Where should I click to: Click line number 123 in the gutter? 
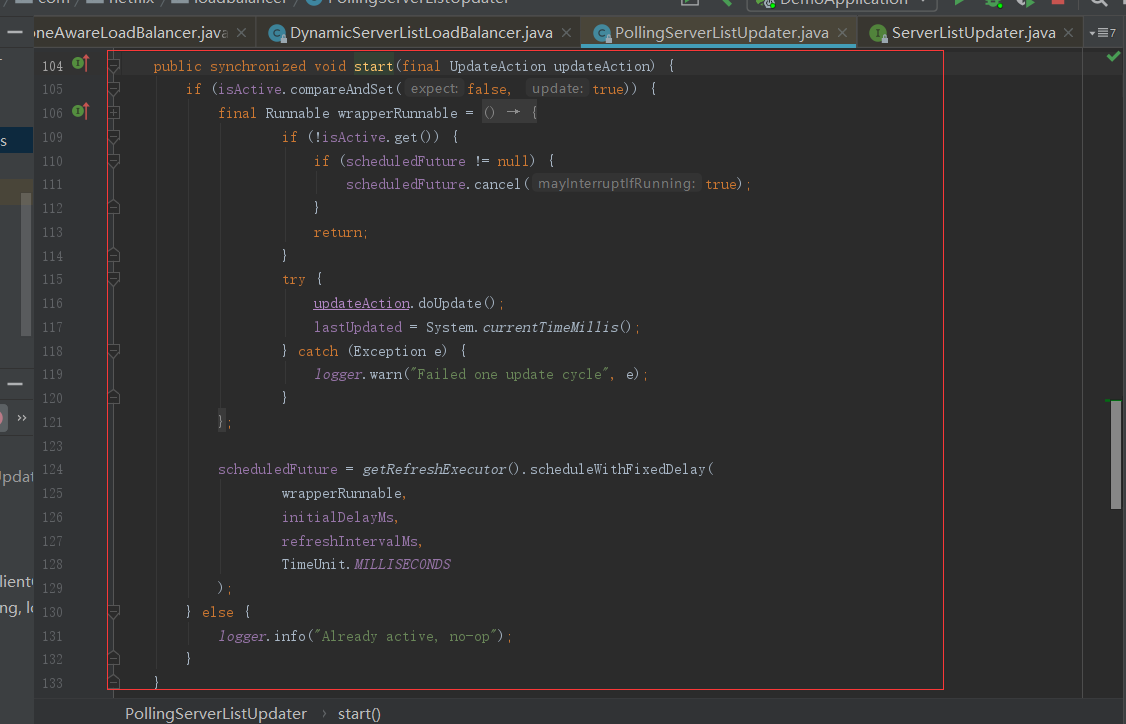click(52, 445)
